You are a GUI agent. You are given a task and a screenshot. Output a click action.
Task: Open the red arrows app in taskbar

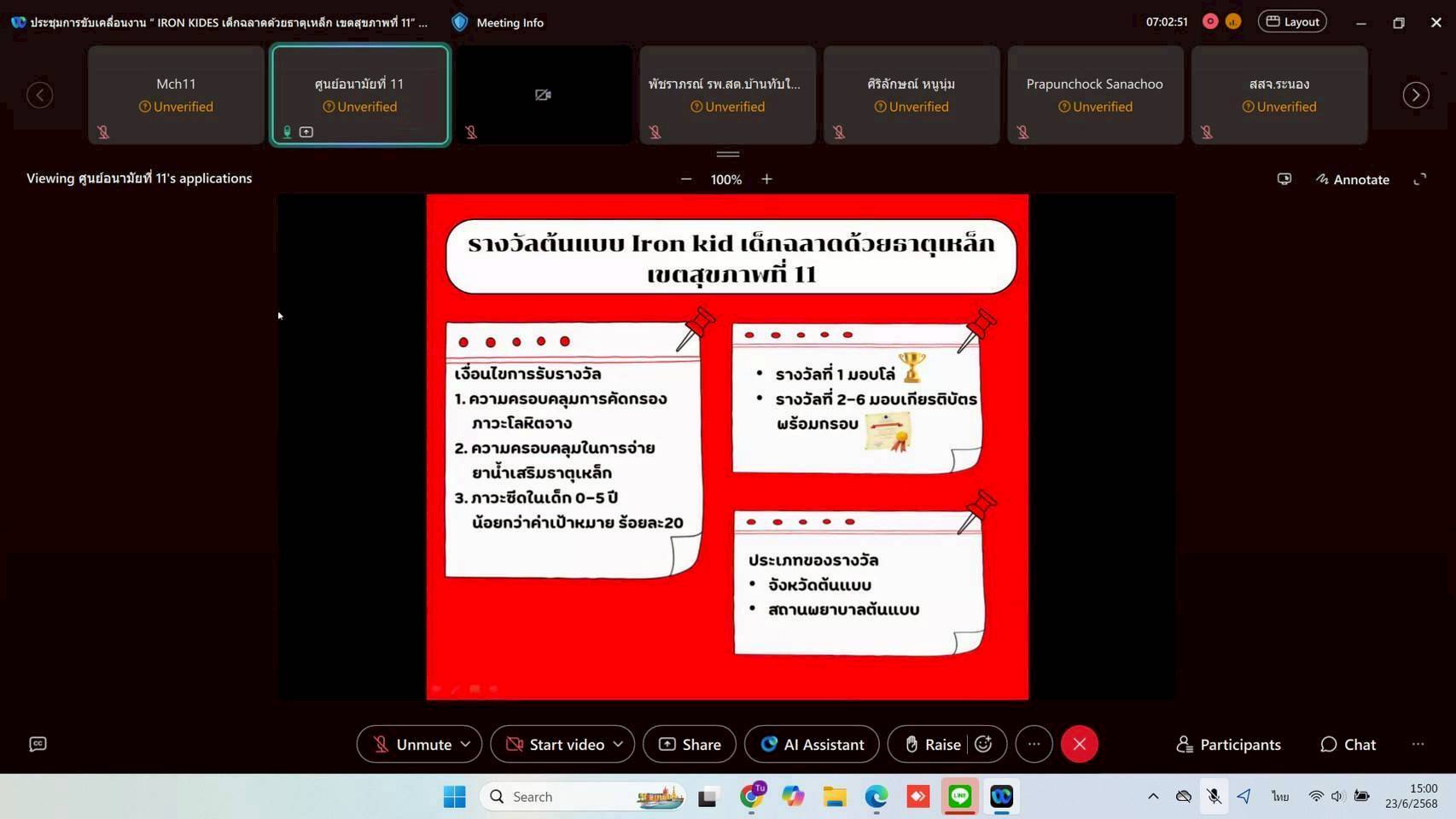click(x=918, y=797)
